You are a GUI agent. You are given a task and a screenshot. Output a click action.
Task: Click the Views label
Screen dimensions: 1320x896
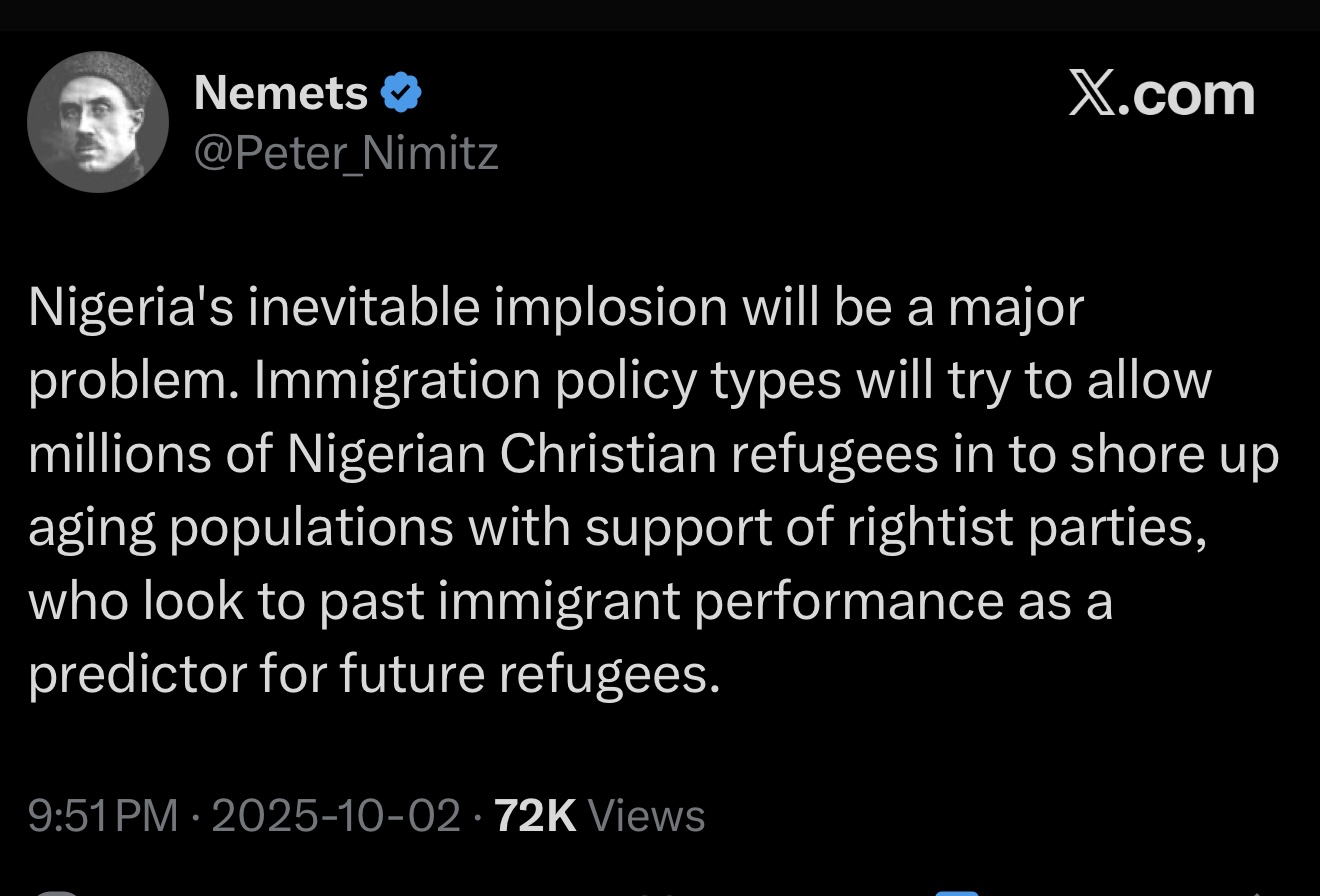click(x=647, y=816)
